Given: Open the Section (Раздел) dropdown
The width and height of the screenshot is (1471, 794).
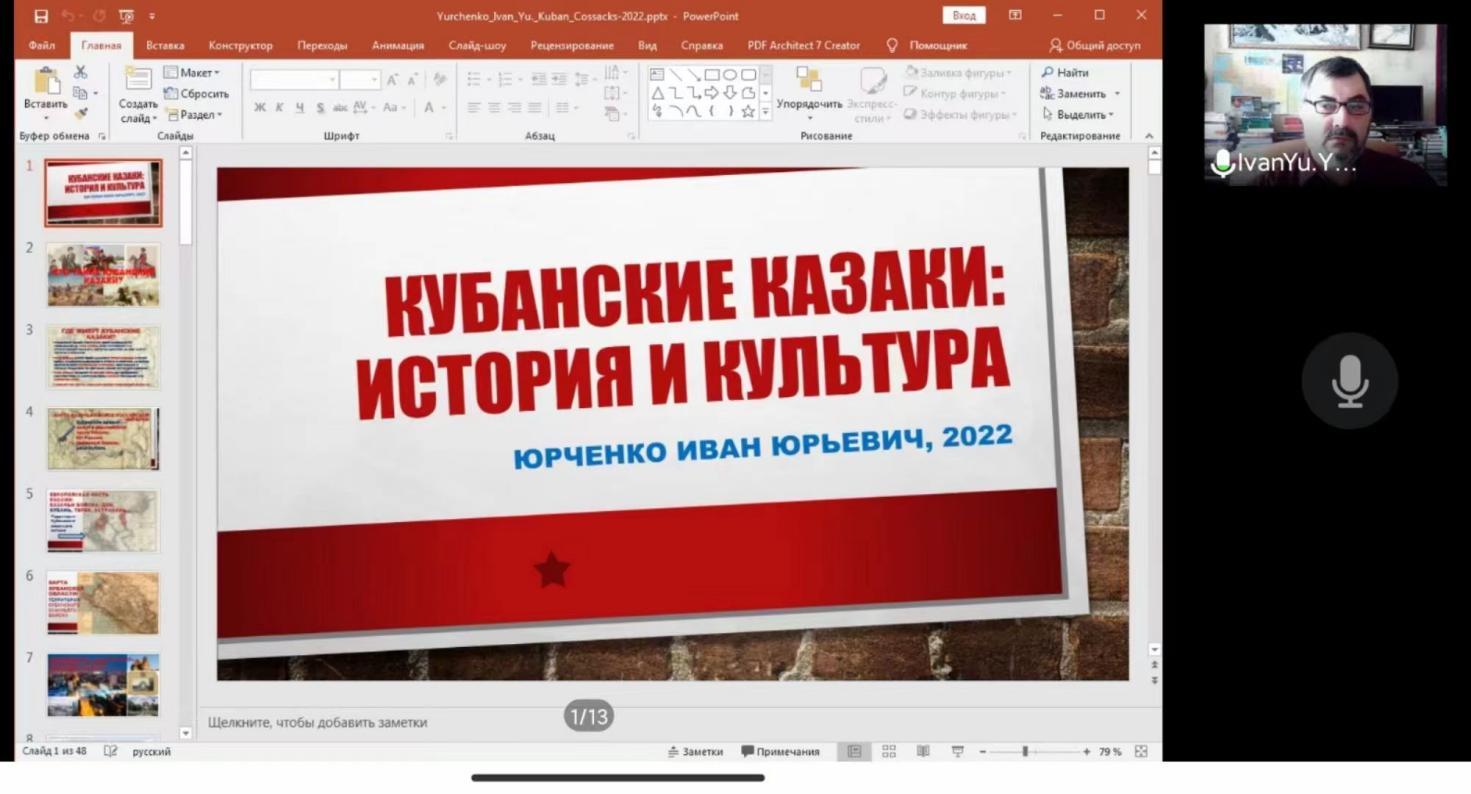Looking at the screenshot, I should pyautogui.click(x=195, y=115).
